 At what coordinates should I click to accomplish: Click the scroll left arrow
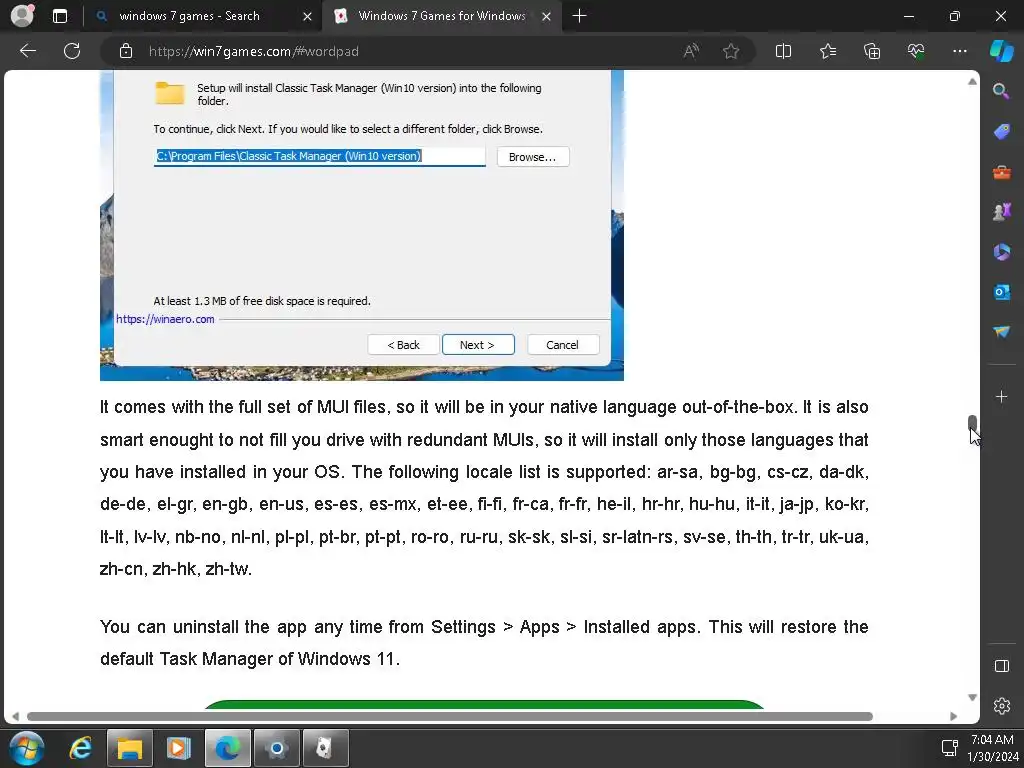[15, 716]
